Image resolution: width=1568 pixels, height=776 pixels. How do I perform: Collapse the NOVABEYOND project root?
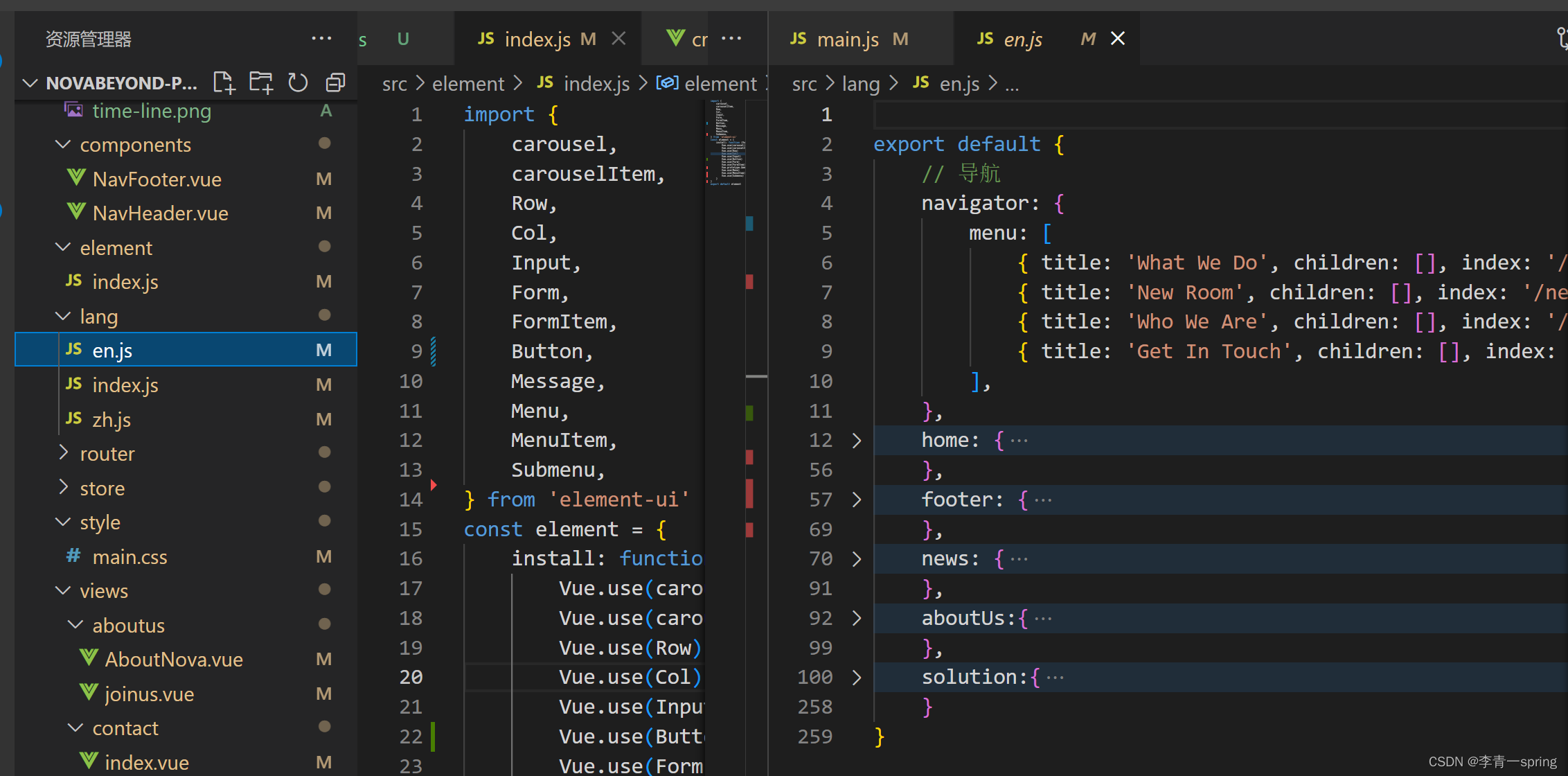pyautogui.click(x=30, y=83)
